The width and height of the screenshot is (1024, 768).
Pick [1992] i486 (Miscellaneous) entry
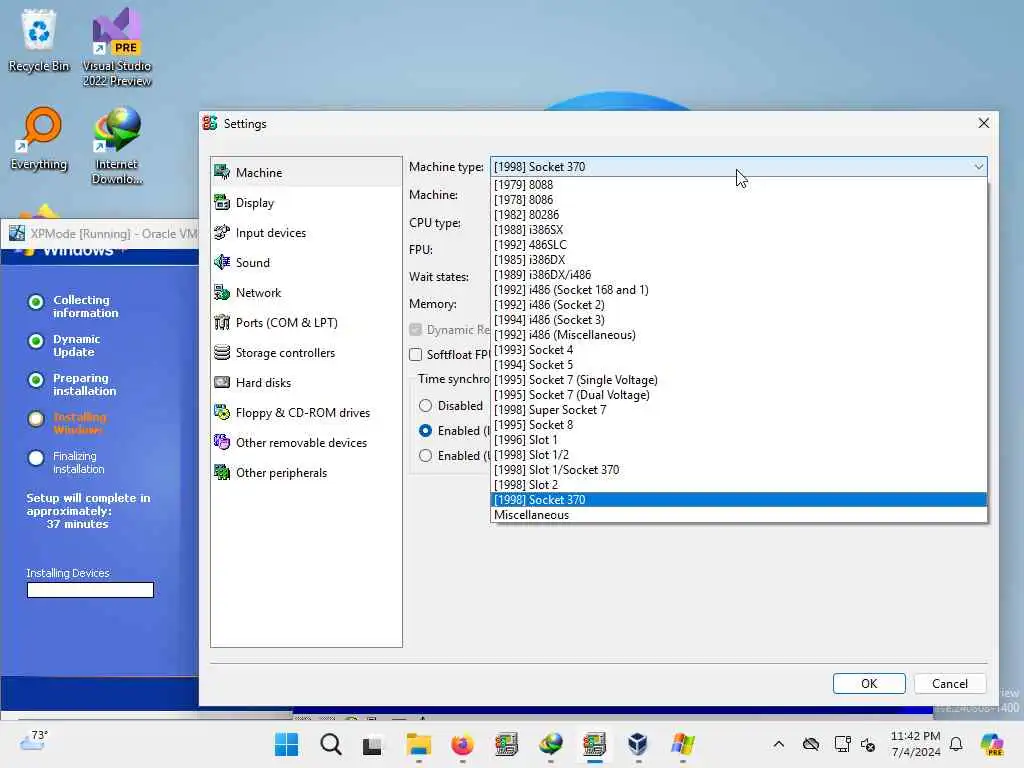(x=739, y=335)
